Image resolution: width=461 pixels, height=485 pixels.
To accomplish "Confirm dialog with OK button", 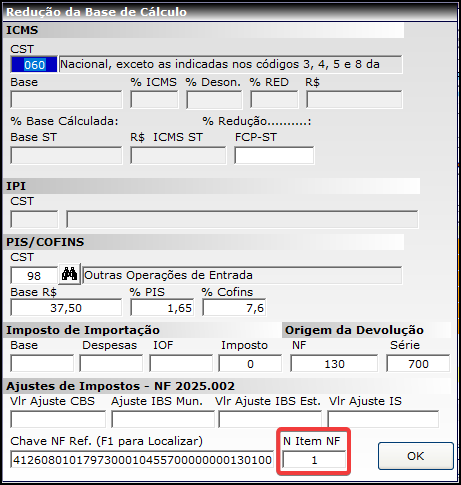I will click(416, 456).
